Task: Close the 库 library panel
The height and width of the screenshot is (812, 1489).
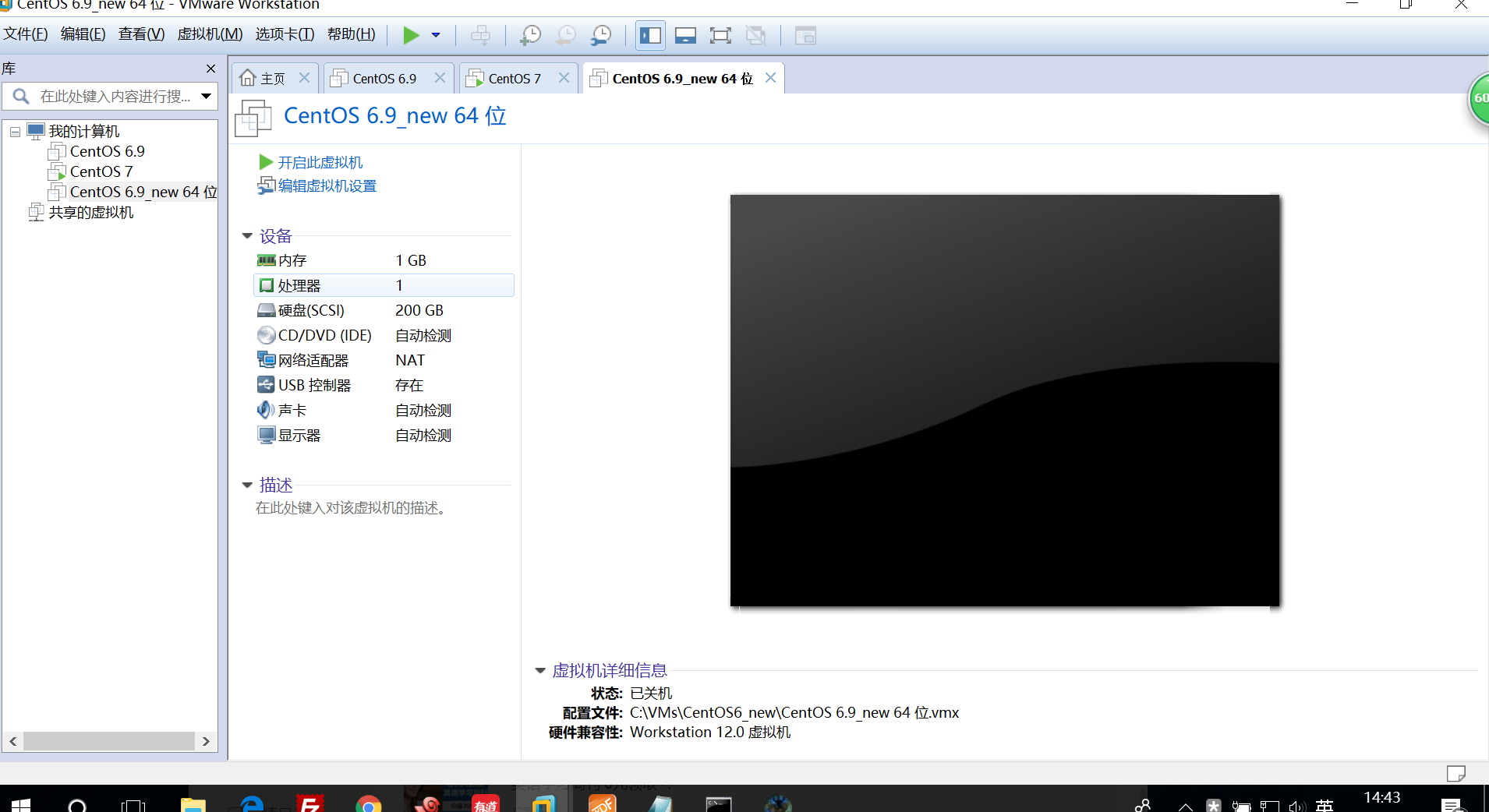Action: (x=210, y=69)
